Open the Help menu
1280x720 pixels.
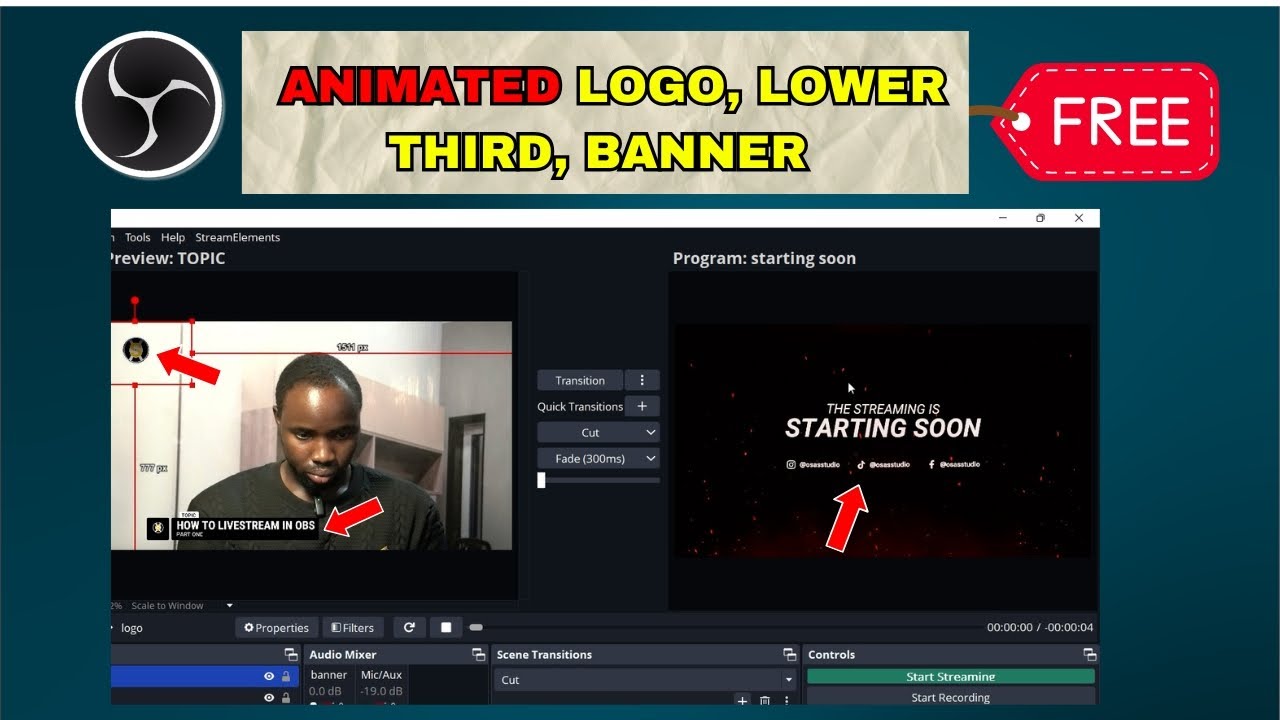click(x=173, y=238)
